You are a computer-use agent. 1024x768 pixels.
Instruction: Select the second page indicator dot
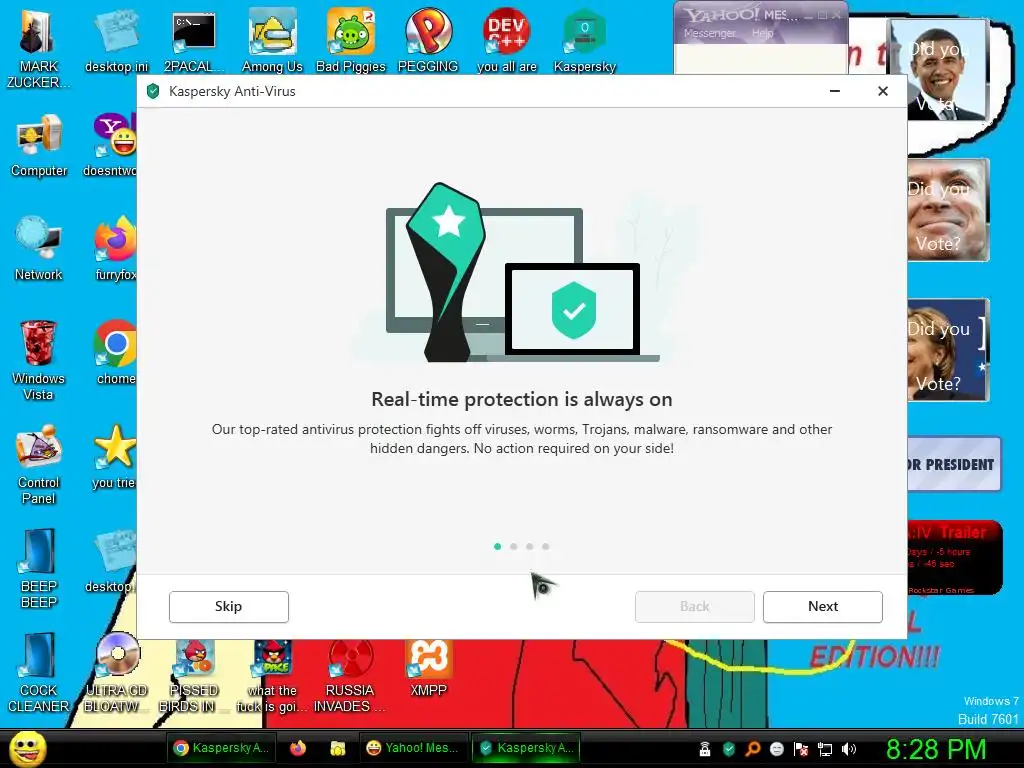(513, 547)
